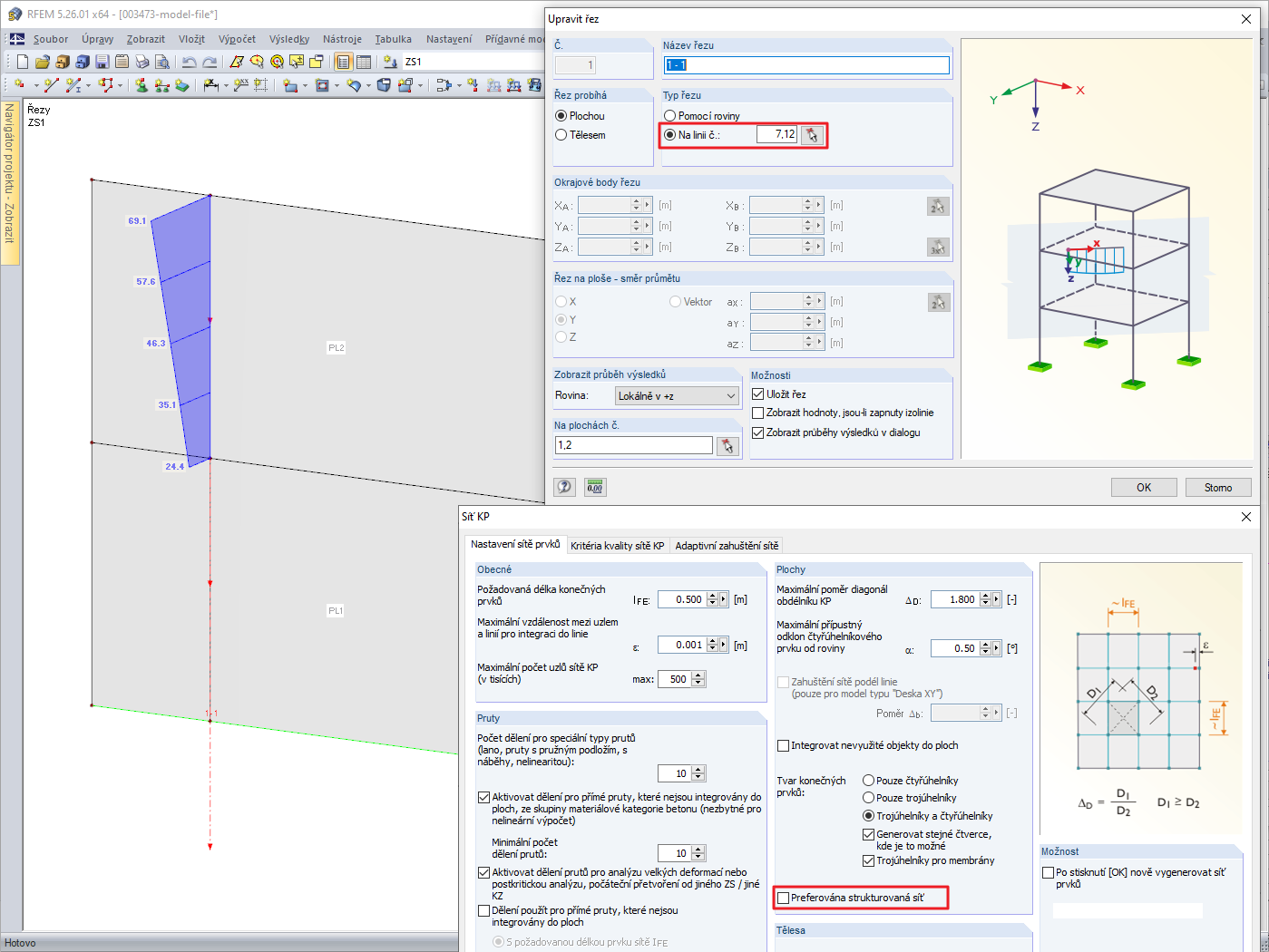Expand the dropdown arrow beside the rectangular surface tool
This screenshot has width=1269, height=952.
click(305, 85)
